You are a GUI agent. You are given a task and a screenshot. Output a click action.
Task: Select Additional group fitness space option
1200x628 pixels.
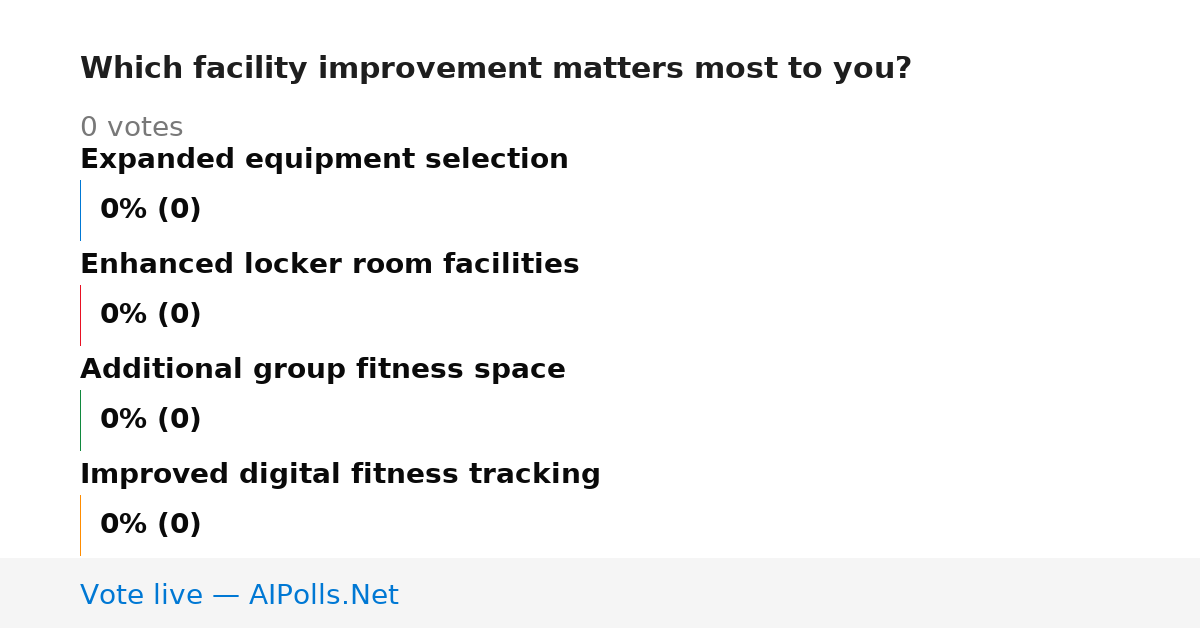click(322, 370)
